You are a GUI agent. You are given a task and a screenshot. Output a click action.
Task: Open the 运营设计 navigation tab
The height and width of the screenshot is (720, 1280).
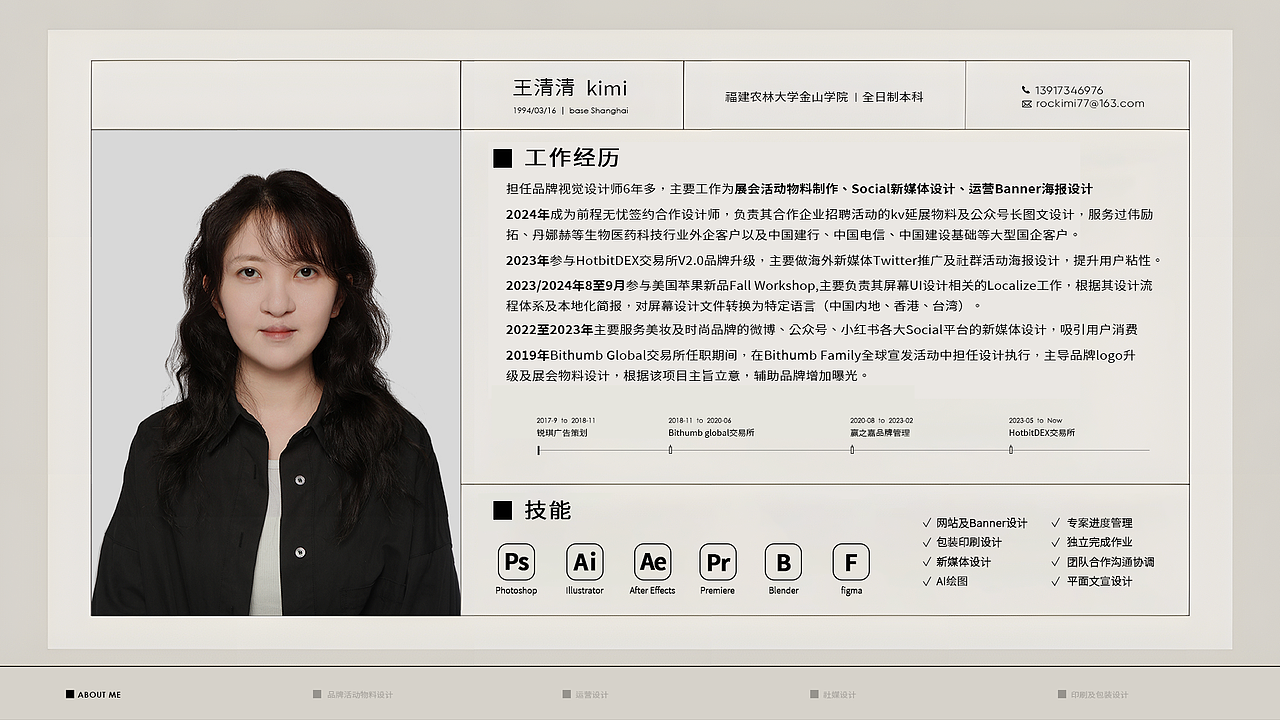click(x=585, y=694)
